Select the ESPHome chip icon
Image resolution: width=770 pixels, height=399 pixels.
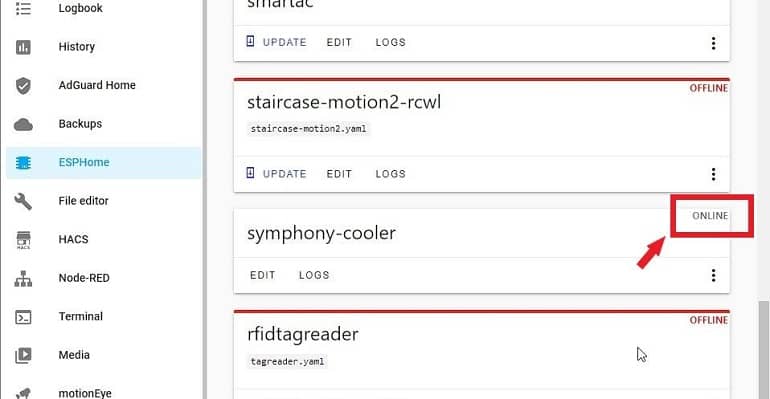23,162
